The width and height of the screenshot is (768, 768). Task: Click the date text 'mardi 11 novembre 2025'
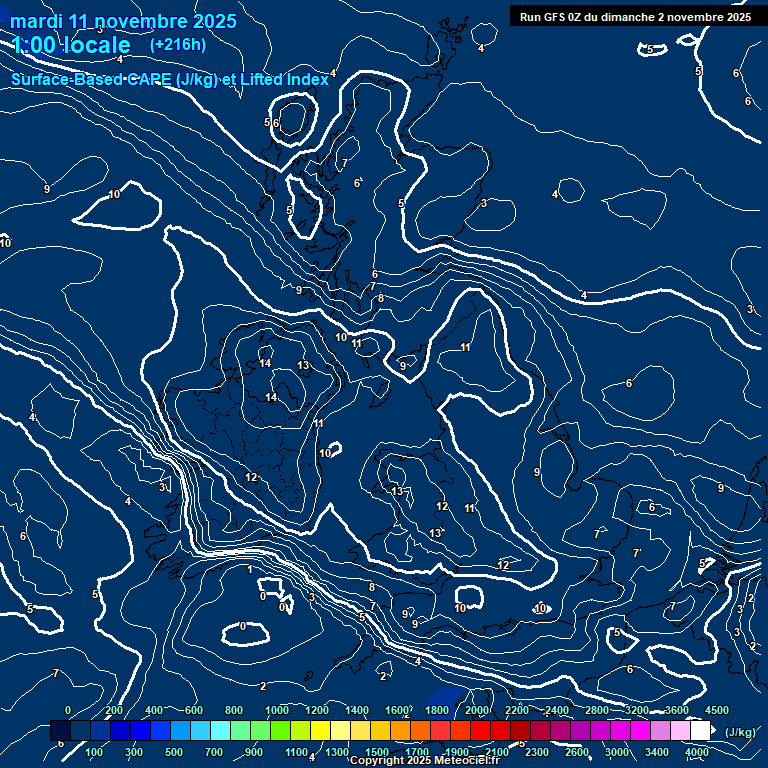pyautogui.click(x=123, y=21)
